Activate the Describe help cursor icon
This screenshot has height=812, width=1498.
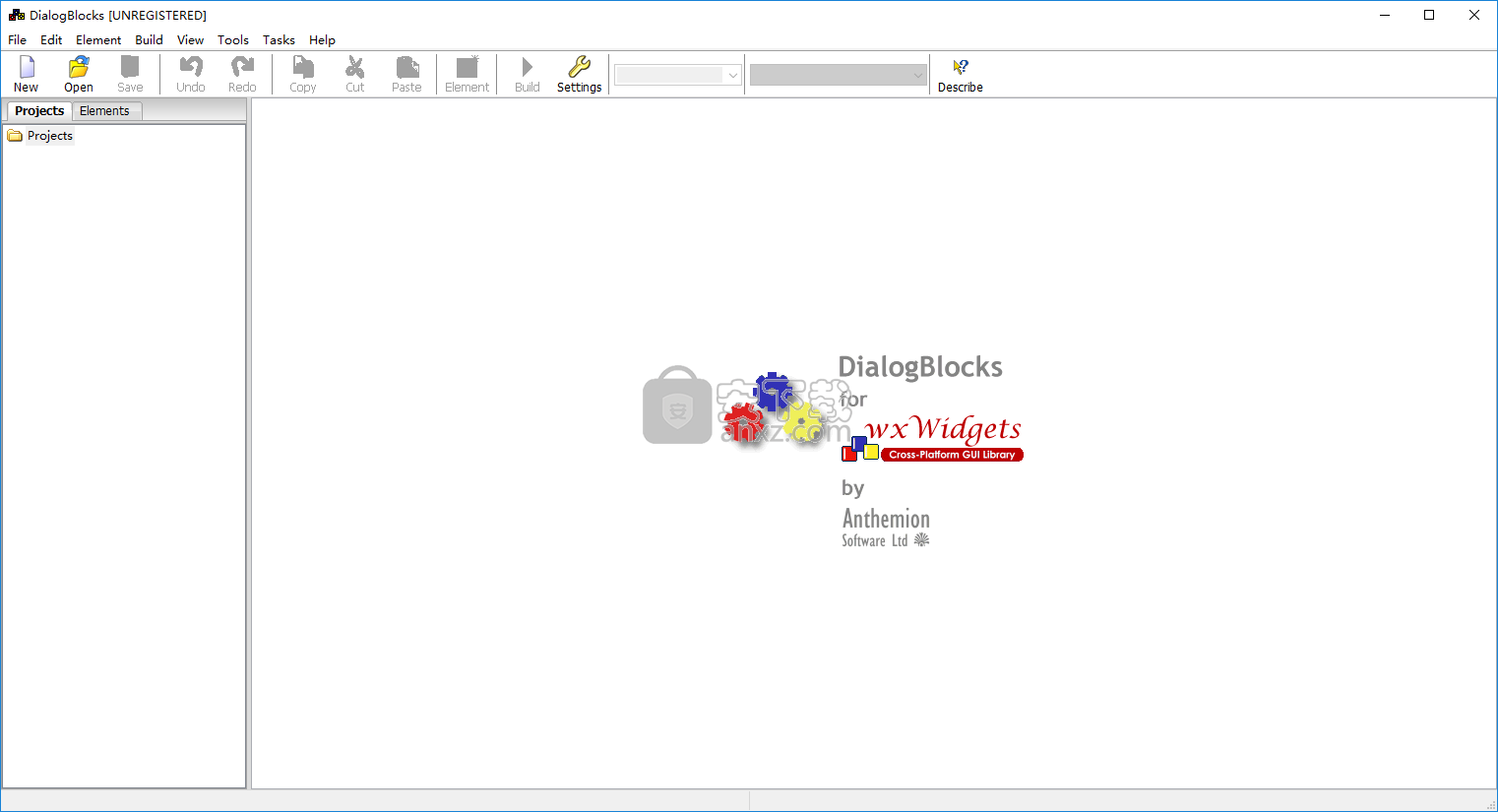pos(961,67)
